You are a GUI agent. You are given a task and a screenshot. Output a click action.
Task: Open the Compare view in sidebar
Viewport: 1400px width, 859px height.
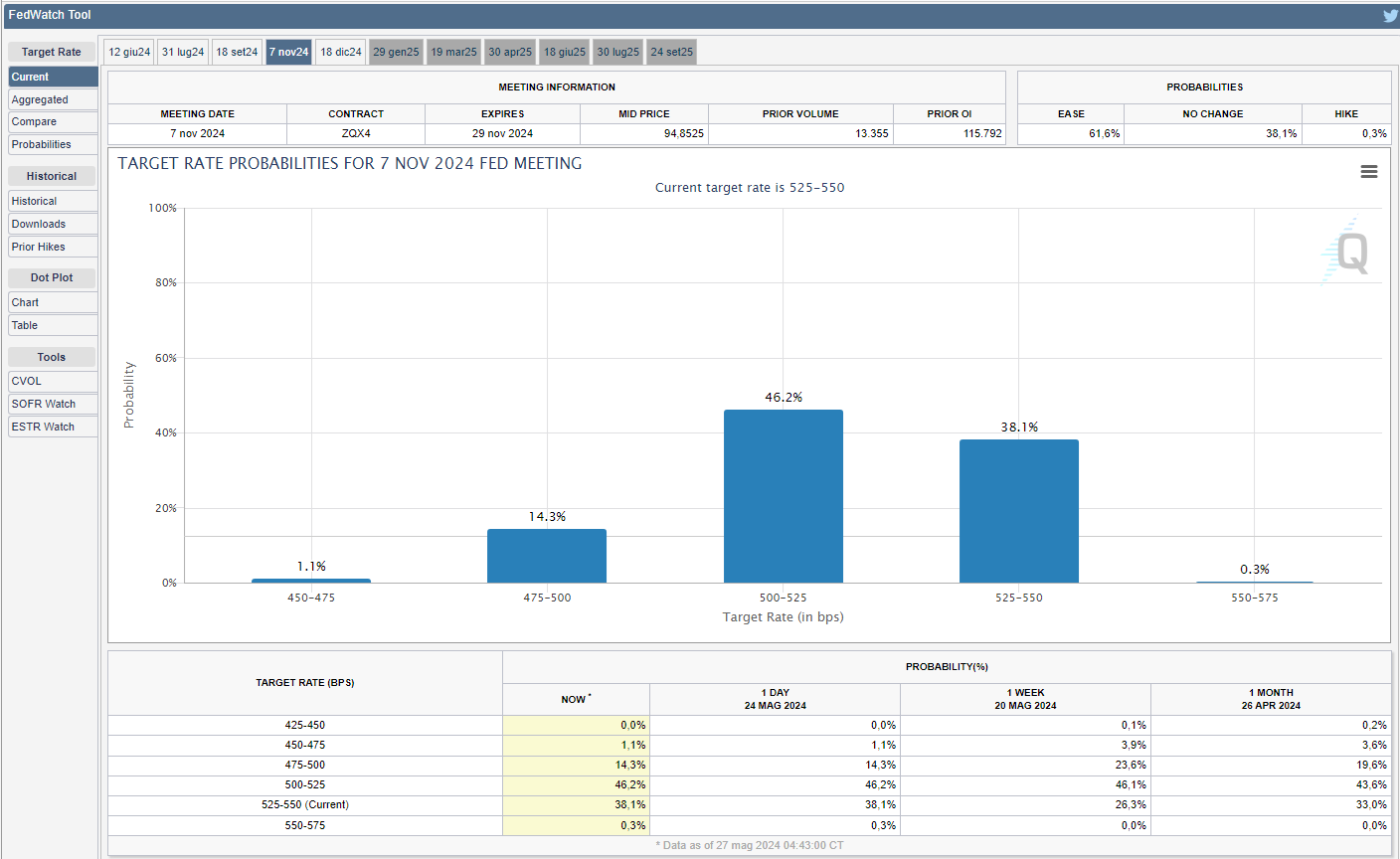(x=53, y=121)
